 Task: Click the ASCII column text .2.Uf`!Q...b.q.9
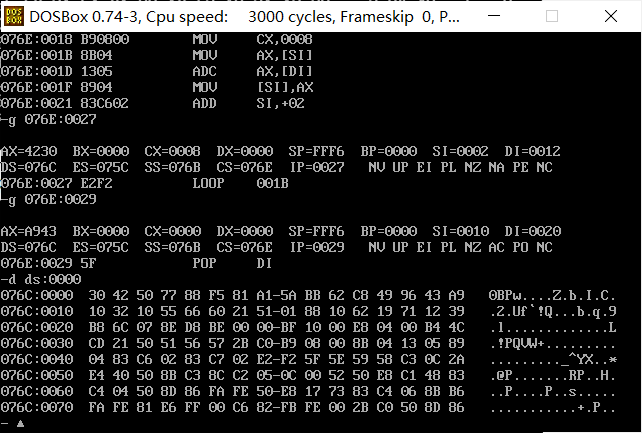click(552, 311)
